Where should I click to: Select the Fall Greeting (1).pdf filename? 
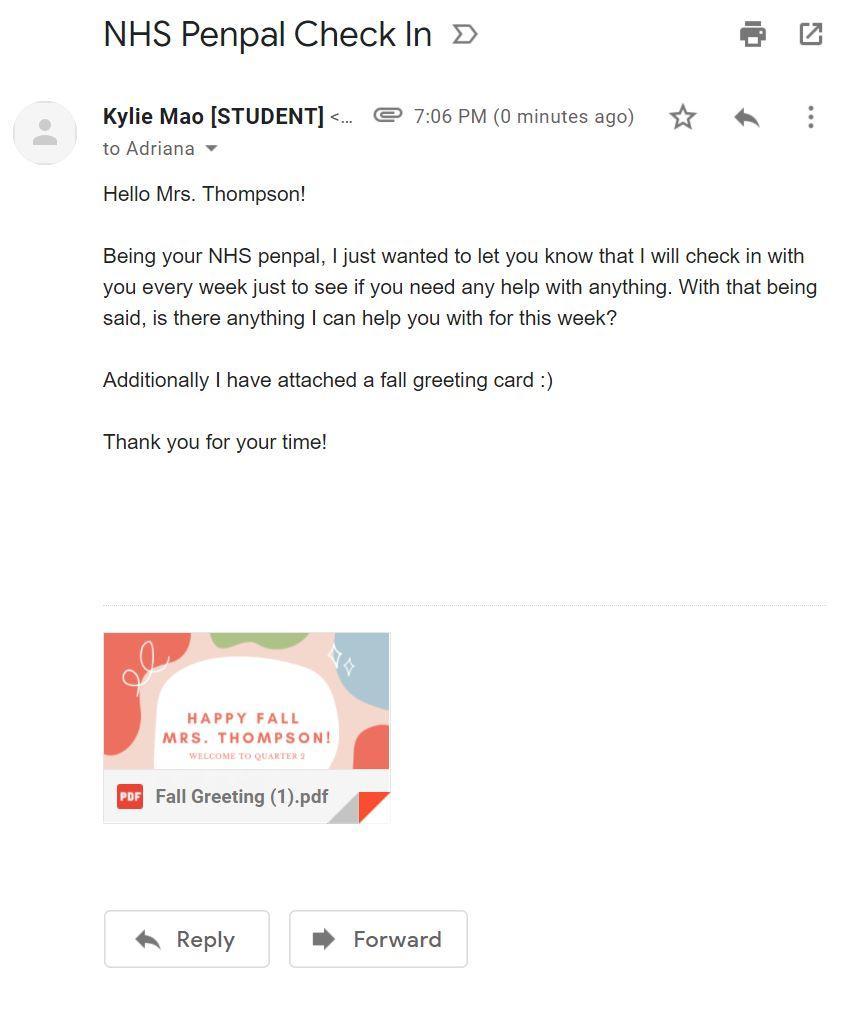coord(242,797)
